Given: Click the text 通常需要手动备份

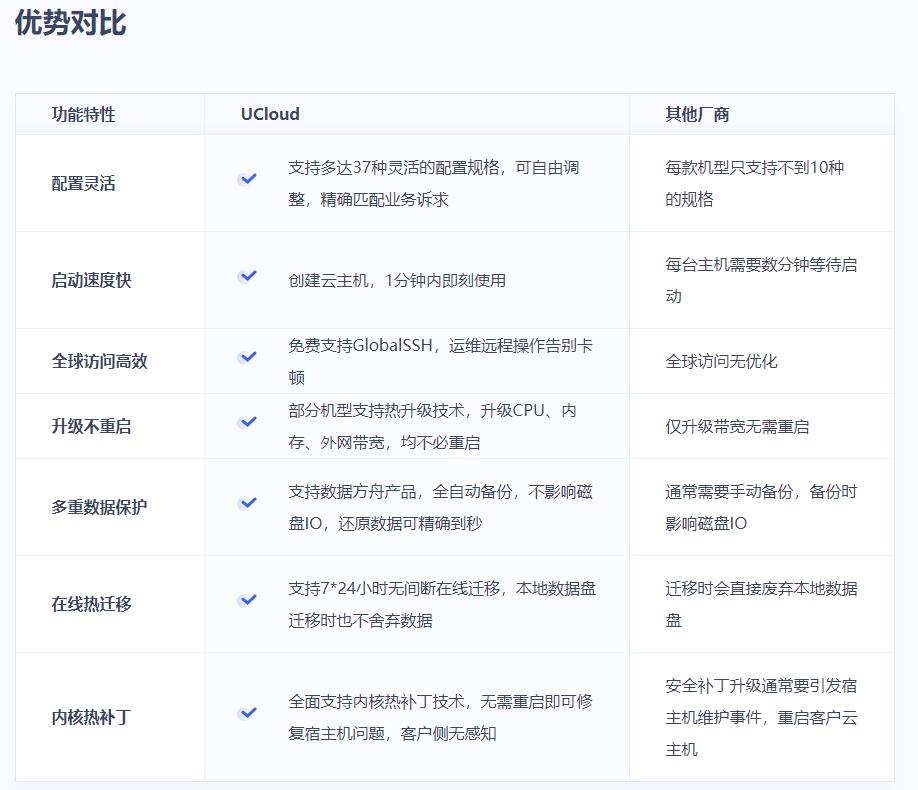Looking at the screenshot, I should pyautogui.click(x=729, y=491).
